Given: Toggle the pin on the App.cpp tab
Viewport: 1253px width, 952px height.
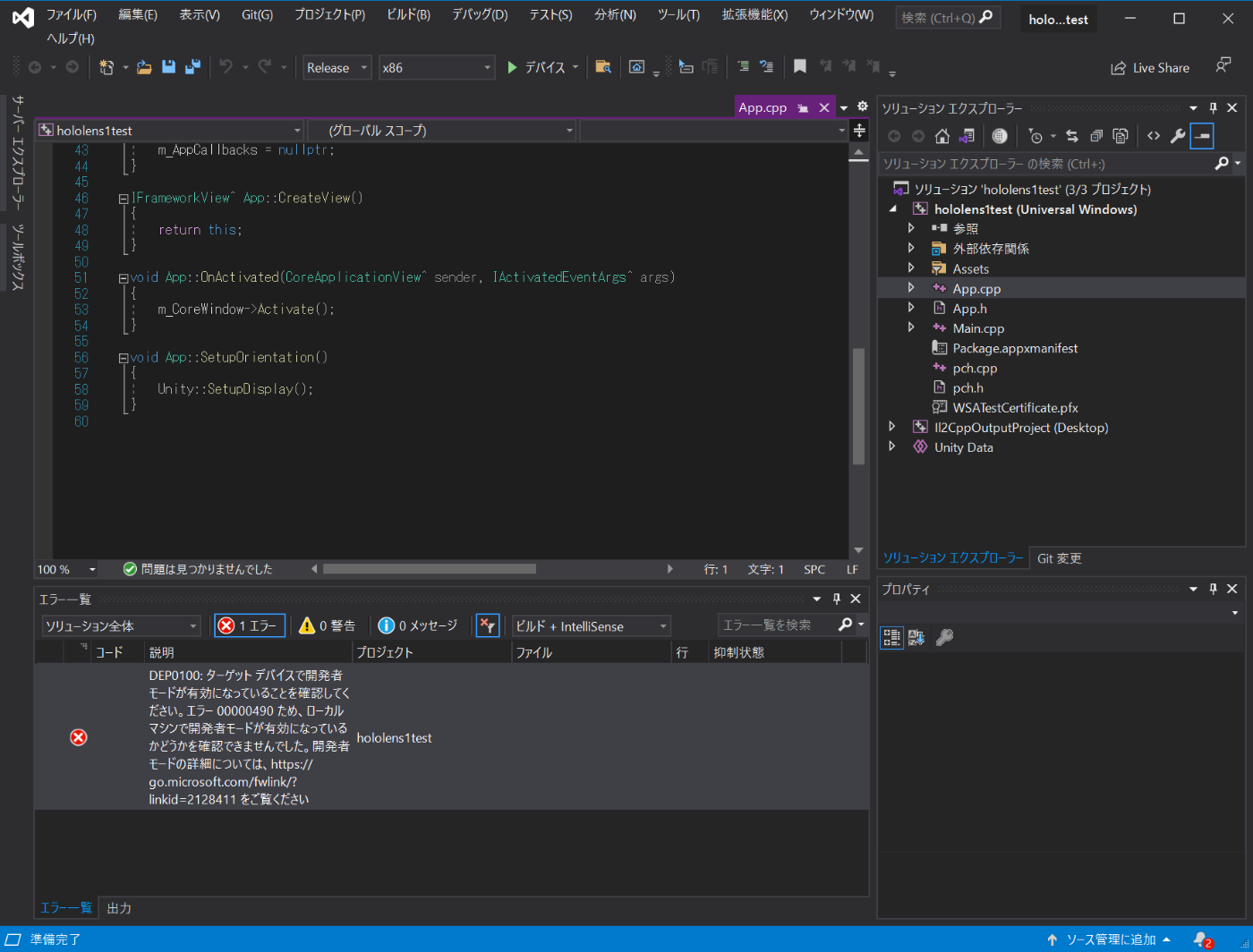Looking at the screenshot, I should pos(803,107).
